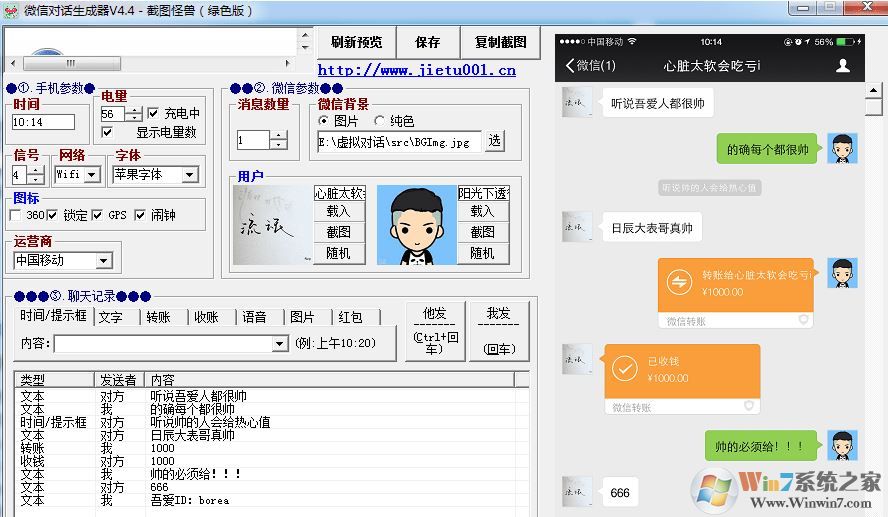Screen dimensions: 888x517
Task: Click the 消息数量 message count spinner arrows
Action: (278, 140)
